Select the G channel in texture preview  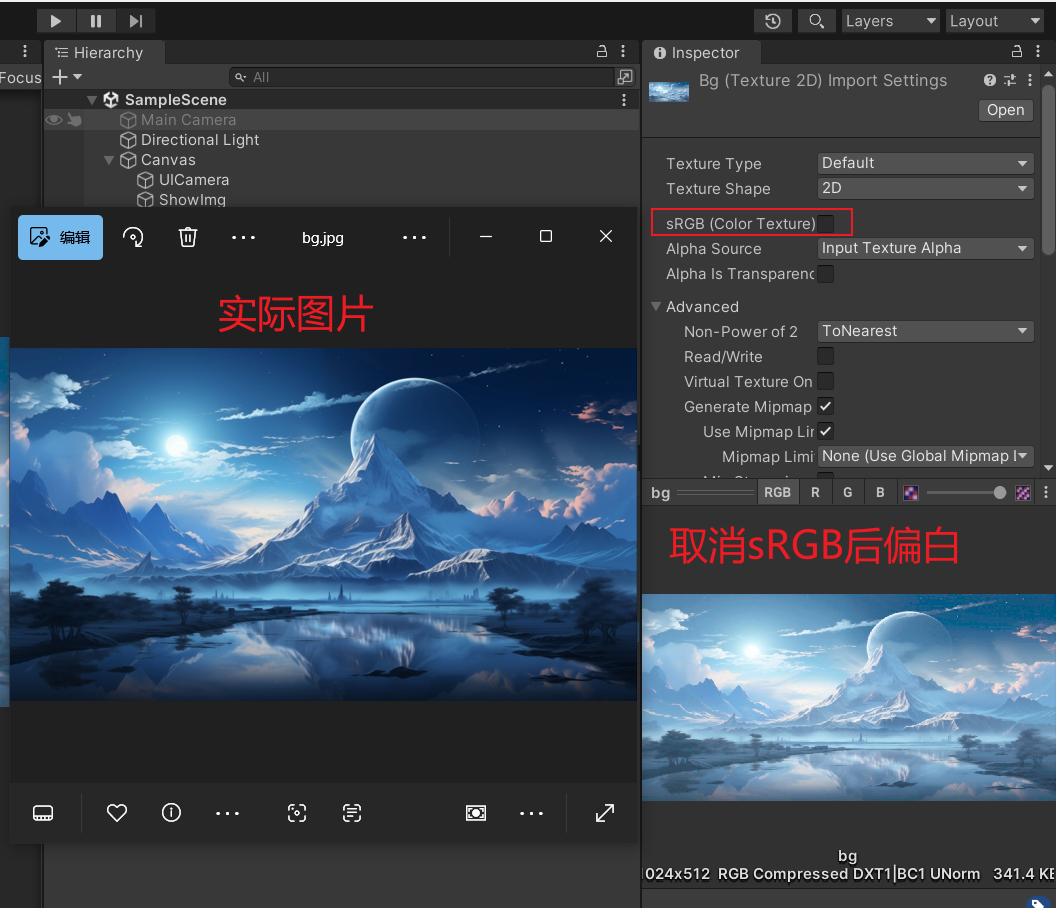[846, 492]
